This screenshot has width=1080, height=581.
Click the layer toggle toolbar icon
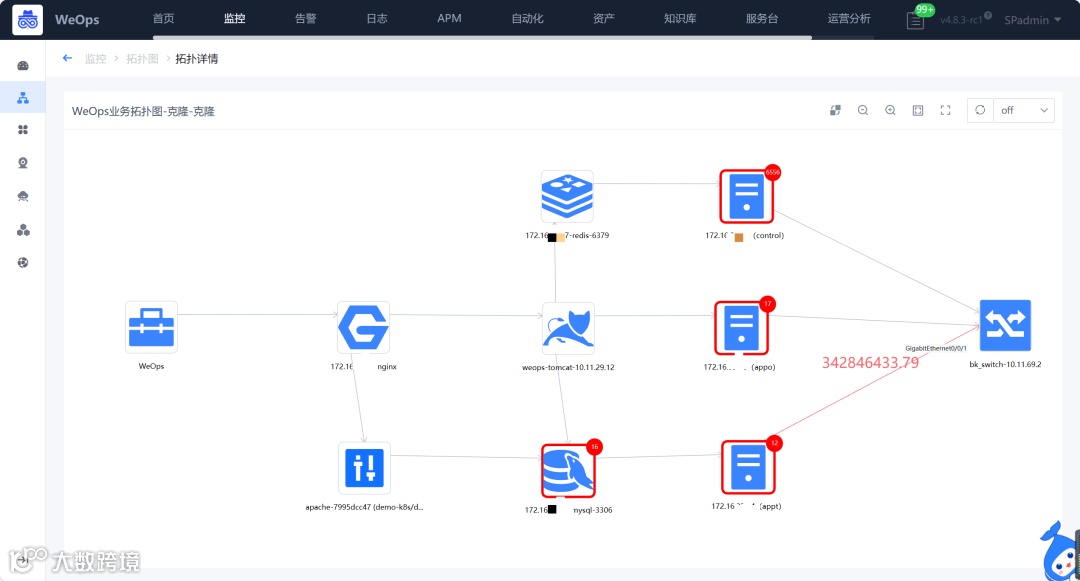click(x=835, y=110)
